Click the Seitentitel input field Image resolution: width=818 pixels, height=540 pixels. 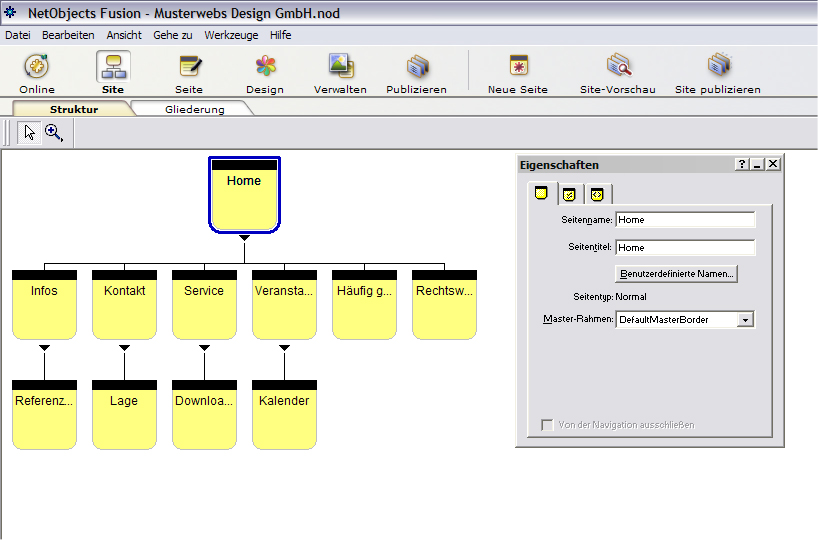coord(685,247)
